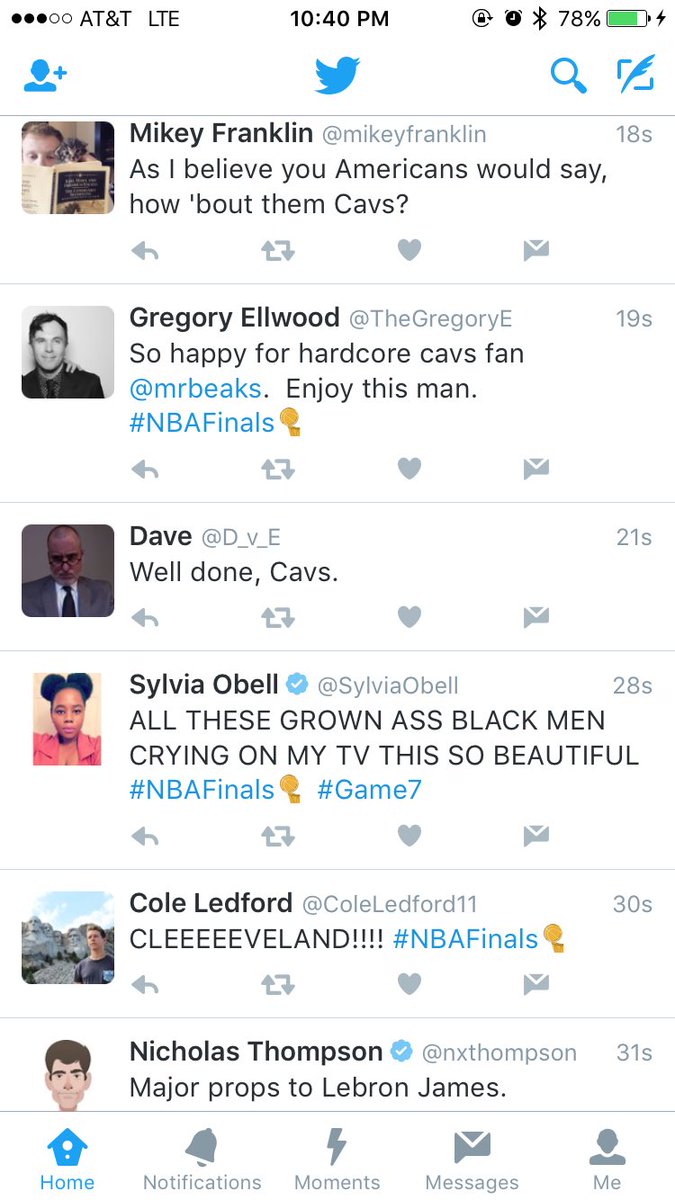Like Mikey Franklin's tweet
The width and height of the screenshot is (675, 1200).
409,252
